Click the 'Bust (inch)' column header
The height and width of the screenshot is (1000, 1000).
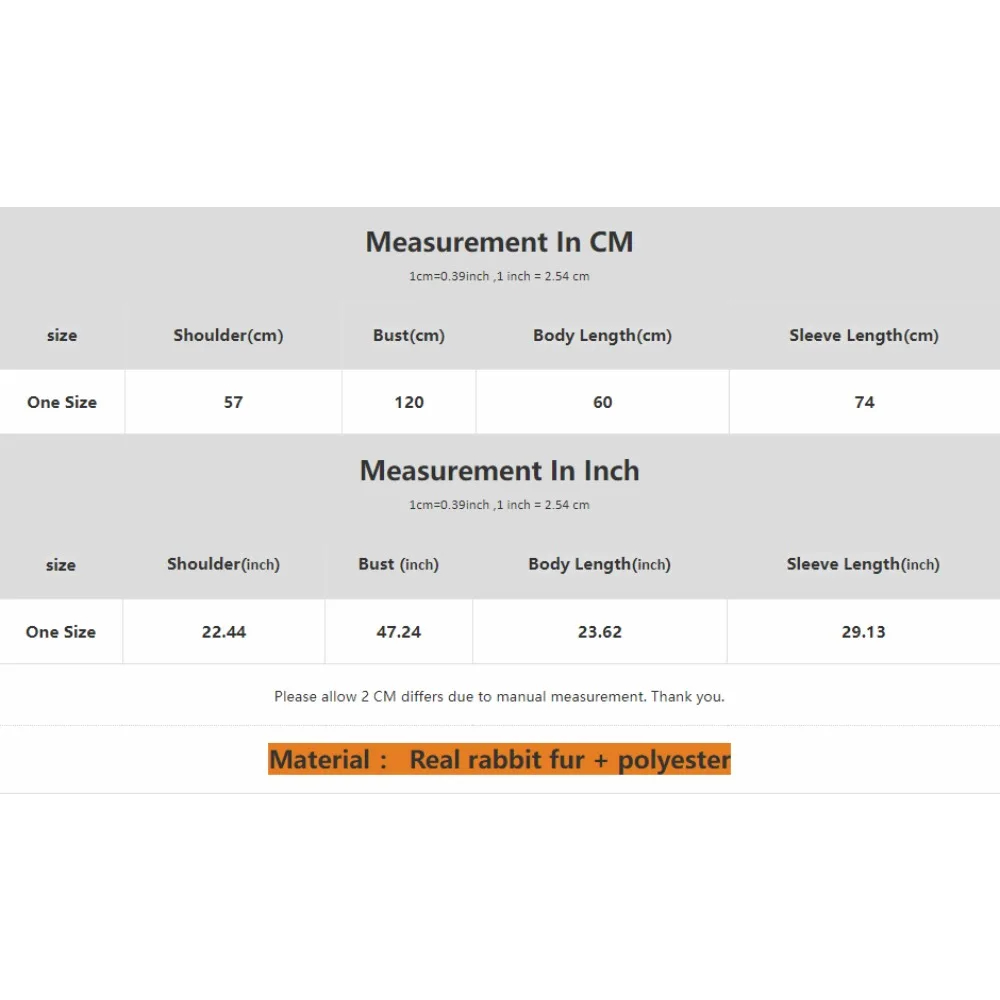399,564
